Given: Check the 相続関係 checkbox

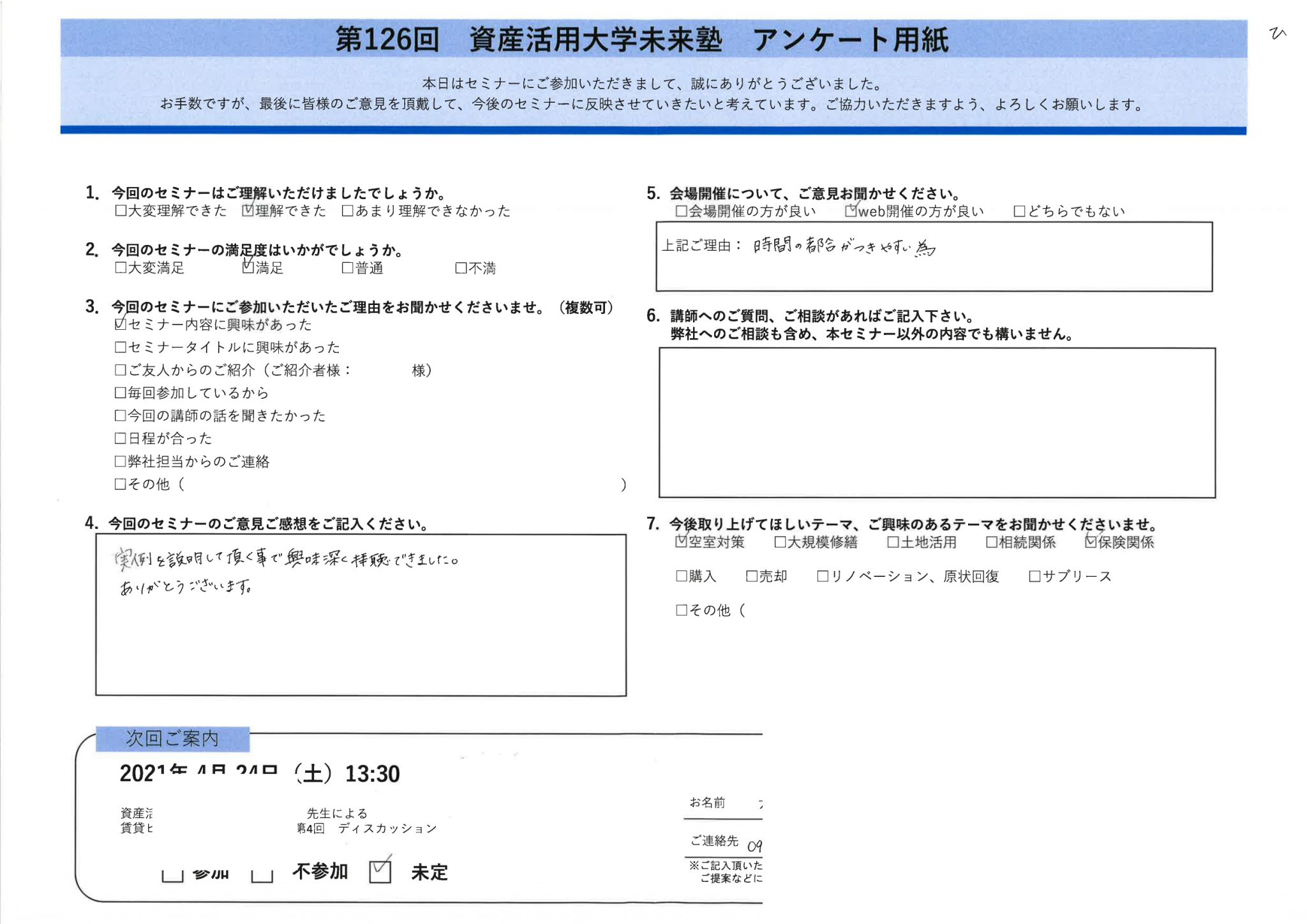Looking at the screenshot, I should [992, 542].
